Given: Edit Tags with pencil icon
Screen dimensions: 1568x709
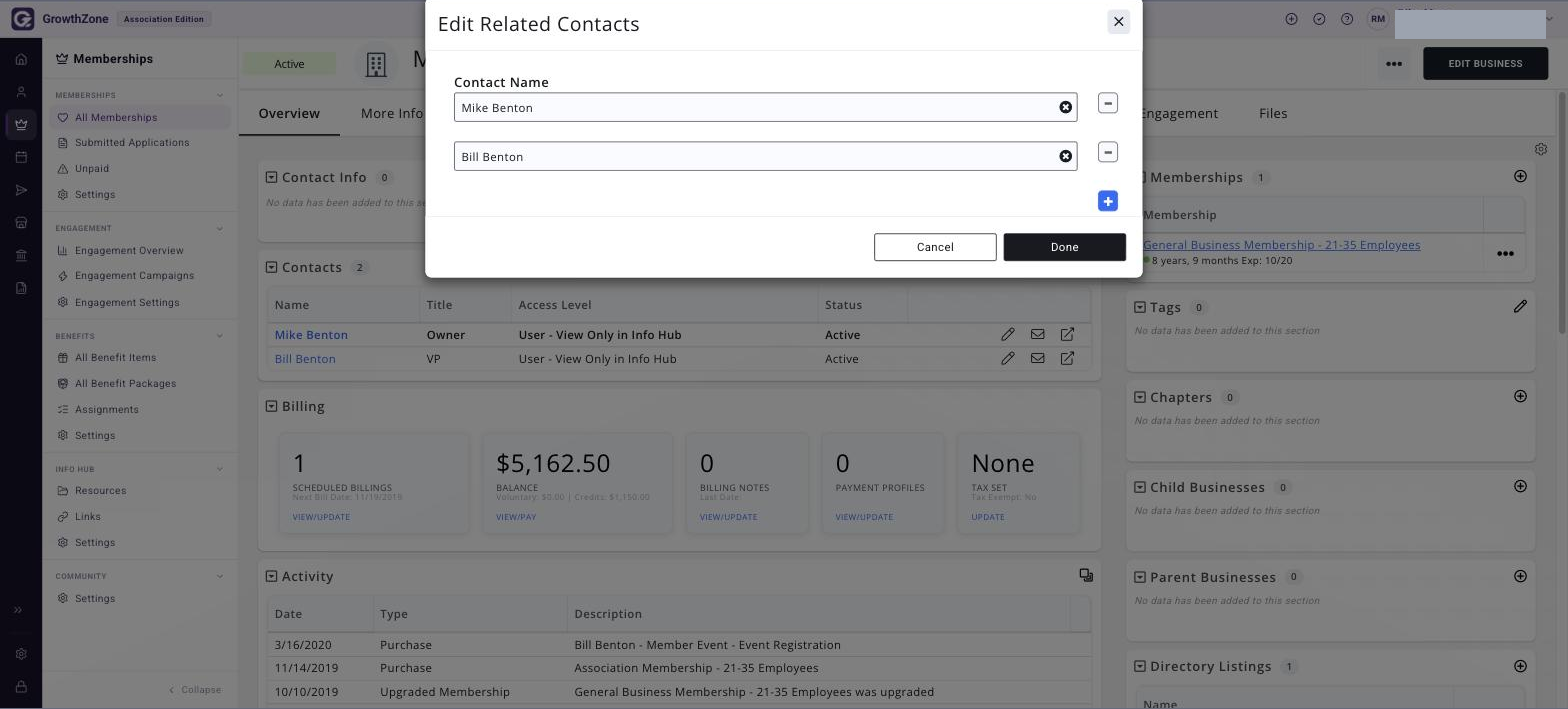Looking at the screenshot, I should click(1520, 306).
